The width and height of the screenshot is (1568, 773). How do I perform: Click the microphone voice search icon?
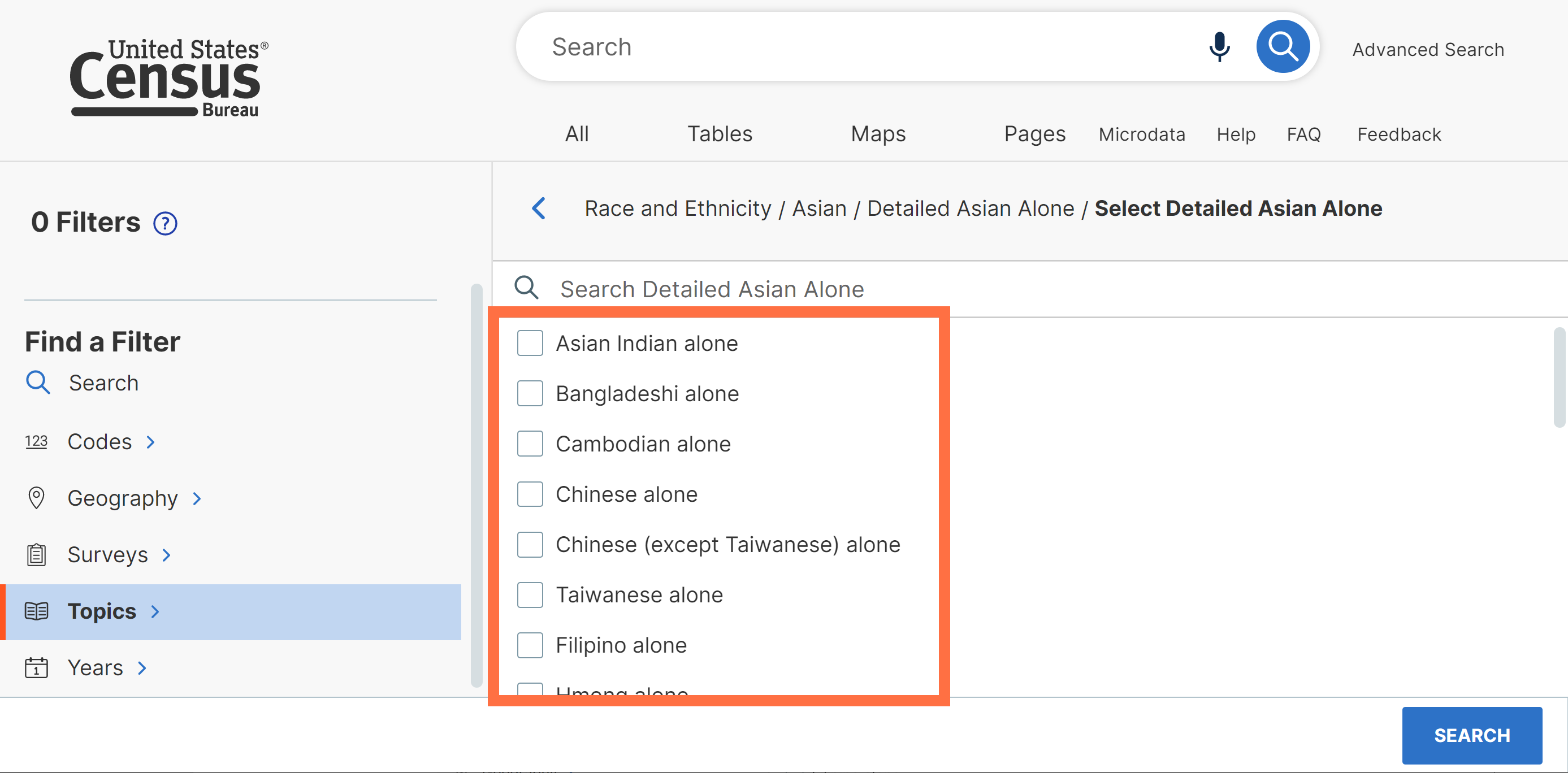1219,47
